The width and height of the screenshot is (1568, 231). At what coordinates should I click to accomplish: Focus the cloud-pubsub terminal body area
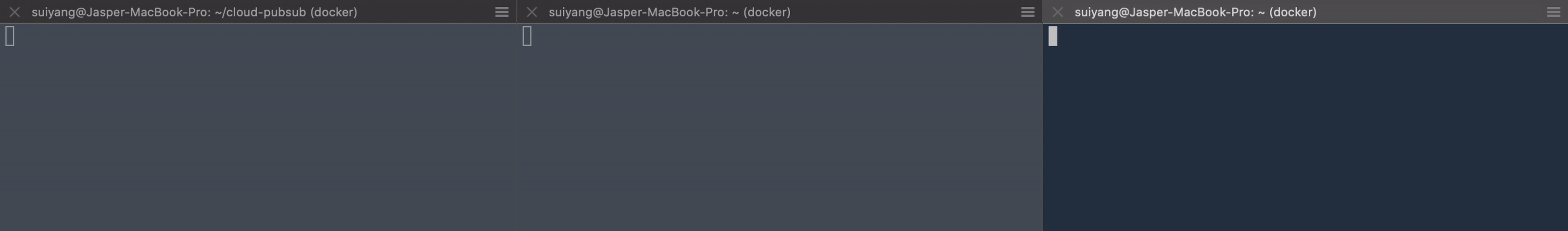tap(258, 128)
